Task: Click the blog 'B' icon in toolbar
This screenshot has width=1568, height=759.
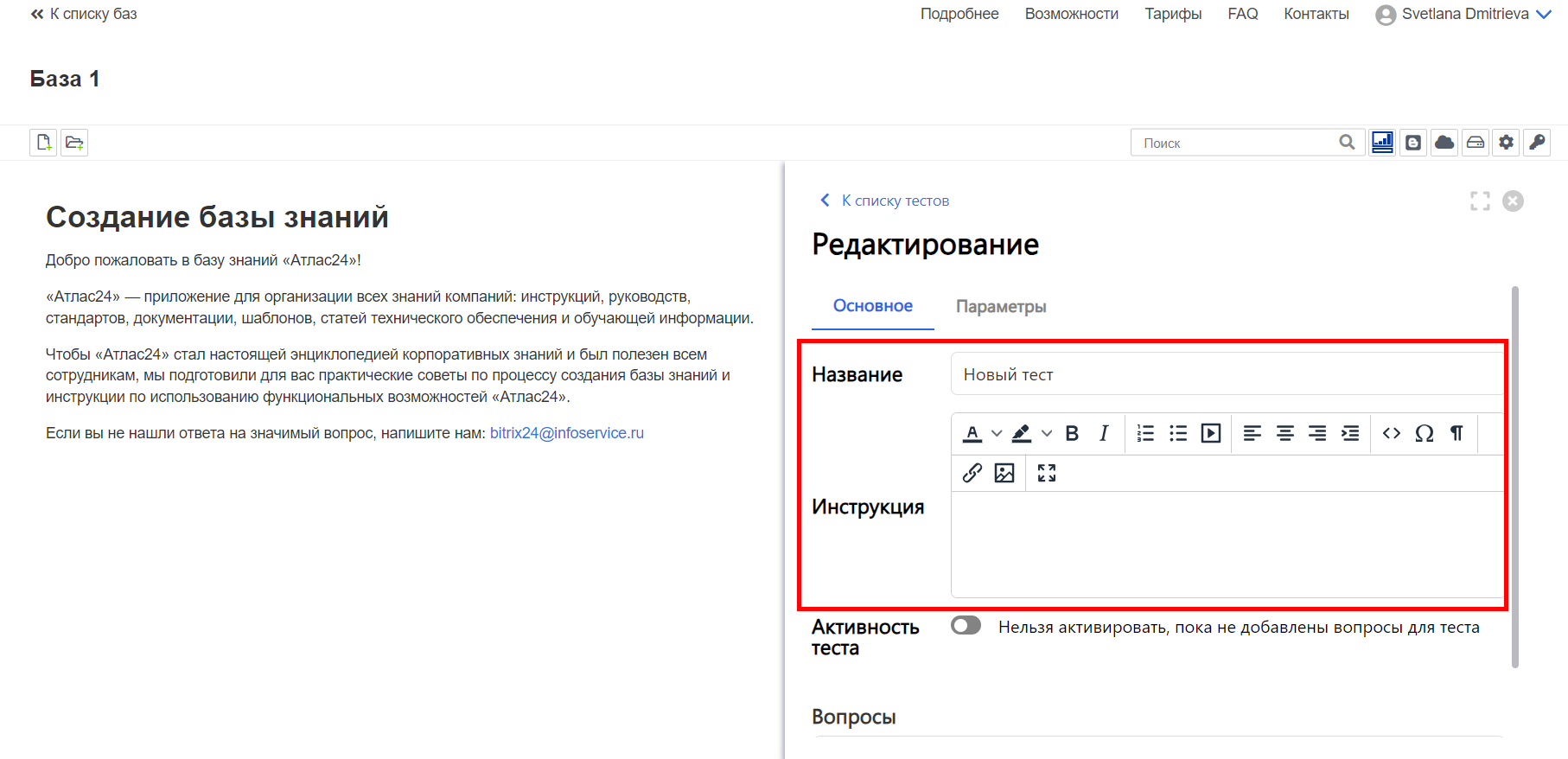Action: coord(1413,143)
